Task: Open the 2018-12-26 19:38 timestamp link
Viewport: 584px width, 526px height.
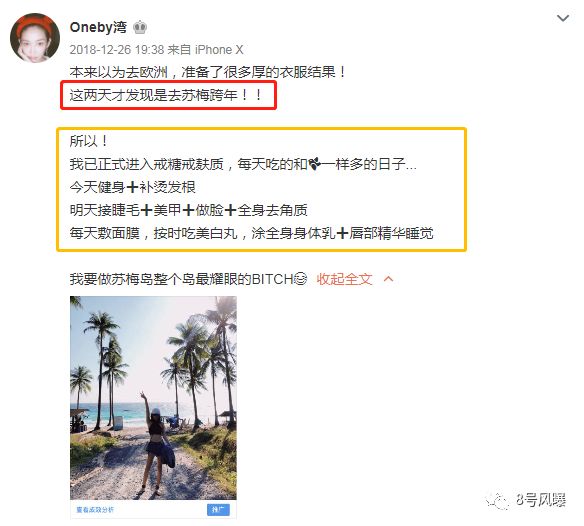Action: 117,50
